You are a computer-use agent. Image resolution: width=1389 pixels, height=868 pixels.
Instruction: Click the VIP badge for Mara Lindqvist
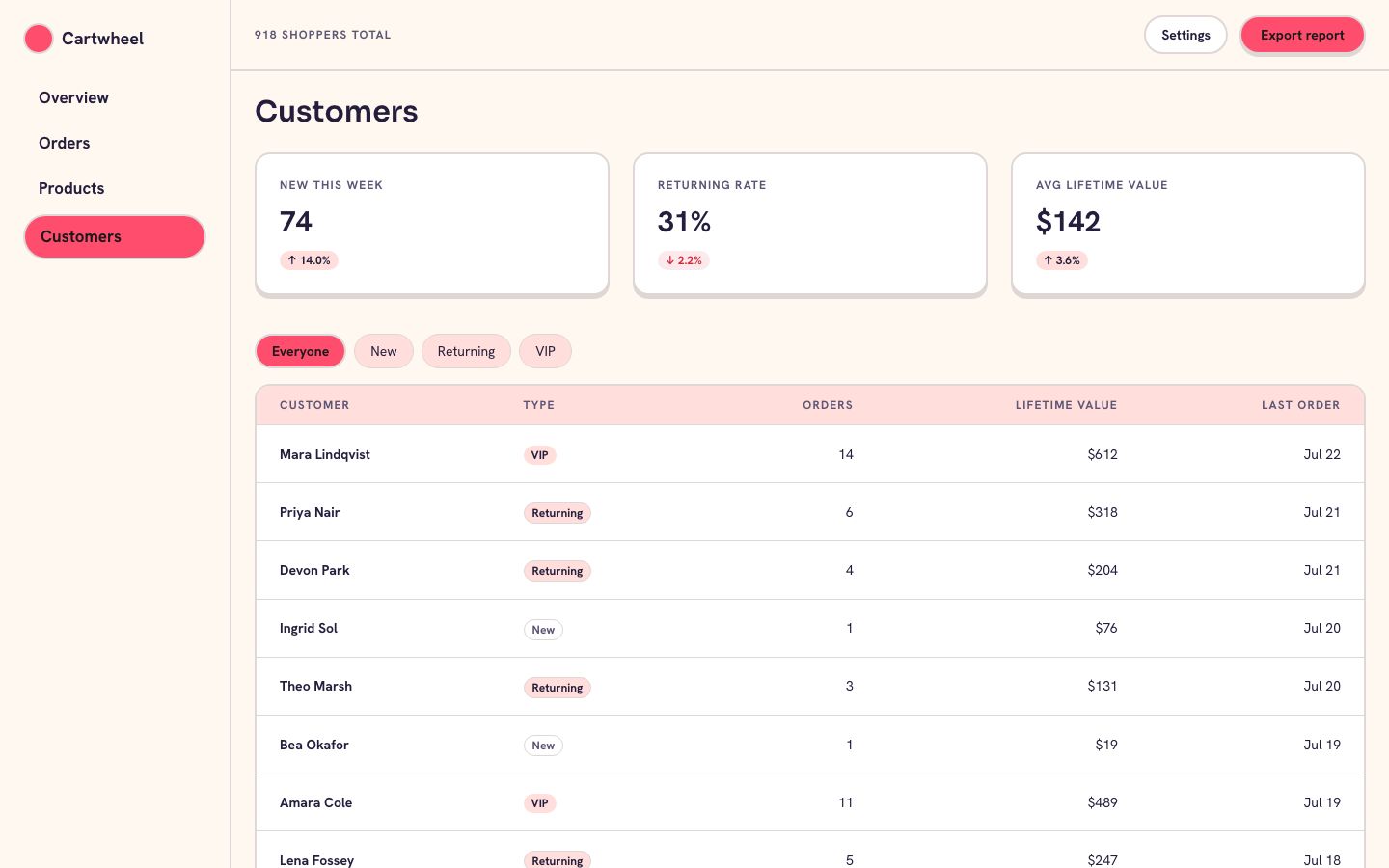click(539, 455)
